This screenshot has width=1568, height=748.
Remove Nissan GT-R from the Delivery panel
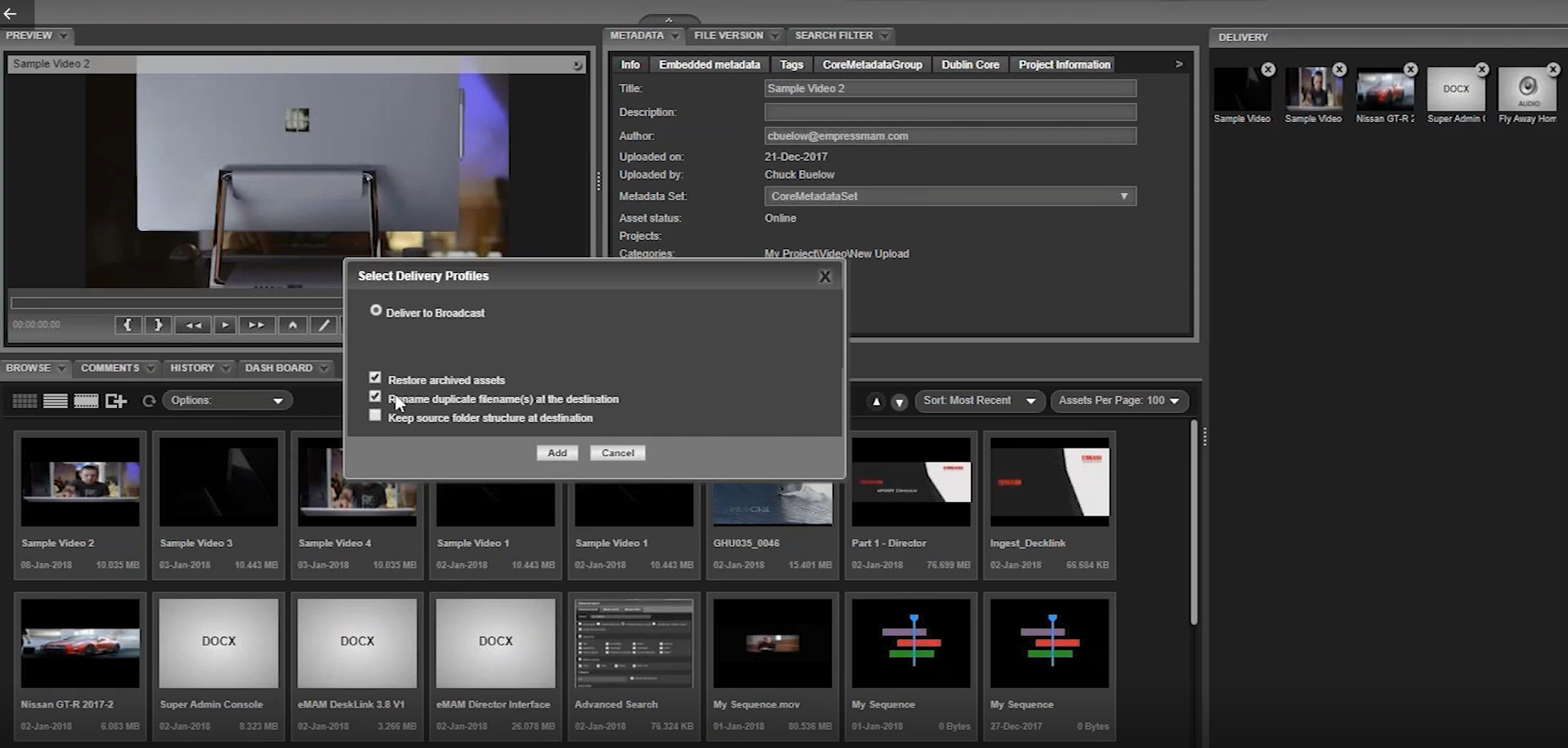pos(1410,69)
